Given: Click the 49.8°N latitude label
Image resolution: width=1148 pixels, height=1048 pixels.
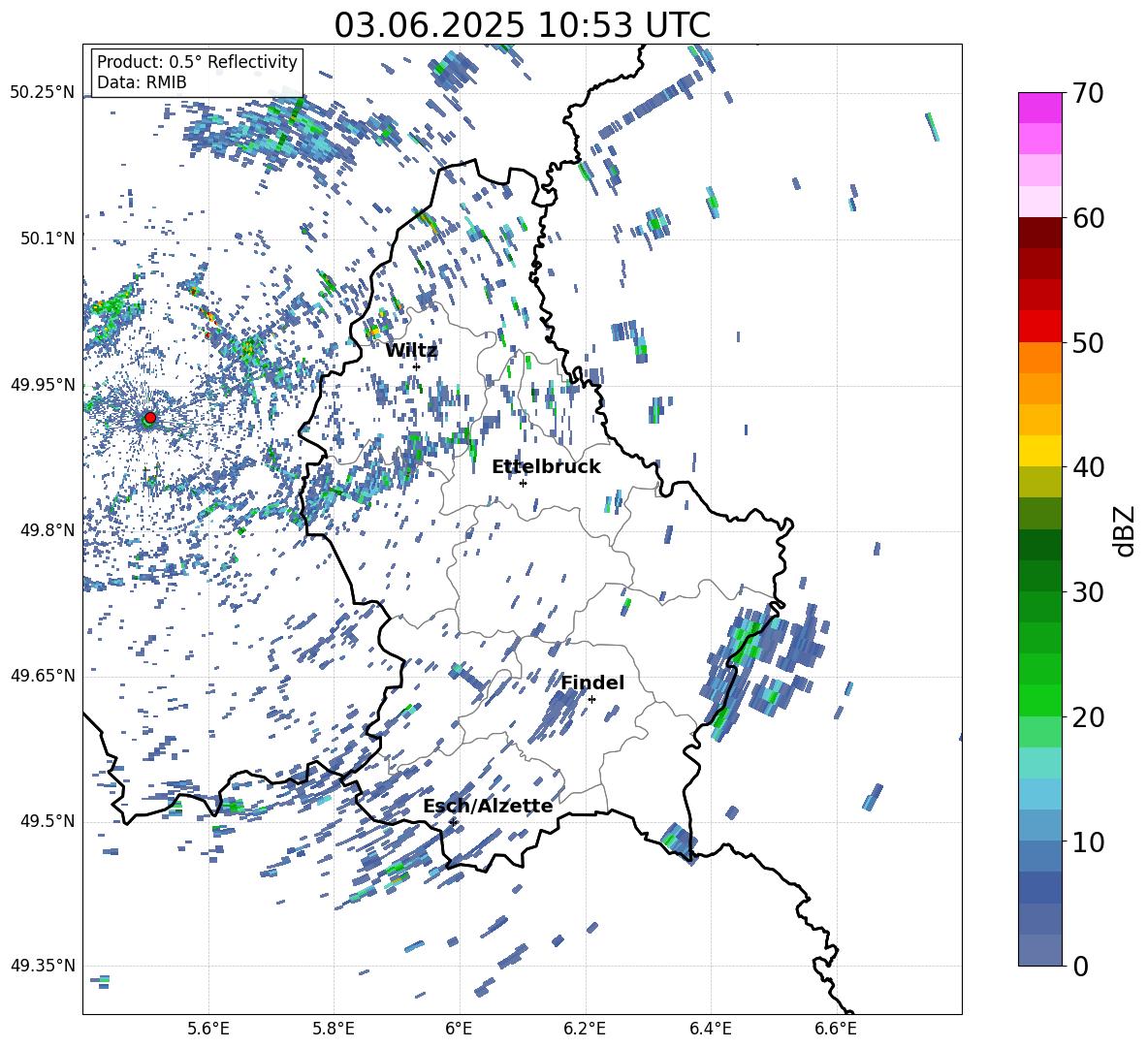Looking at the screenshot, I should (47, 530).
